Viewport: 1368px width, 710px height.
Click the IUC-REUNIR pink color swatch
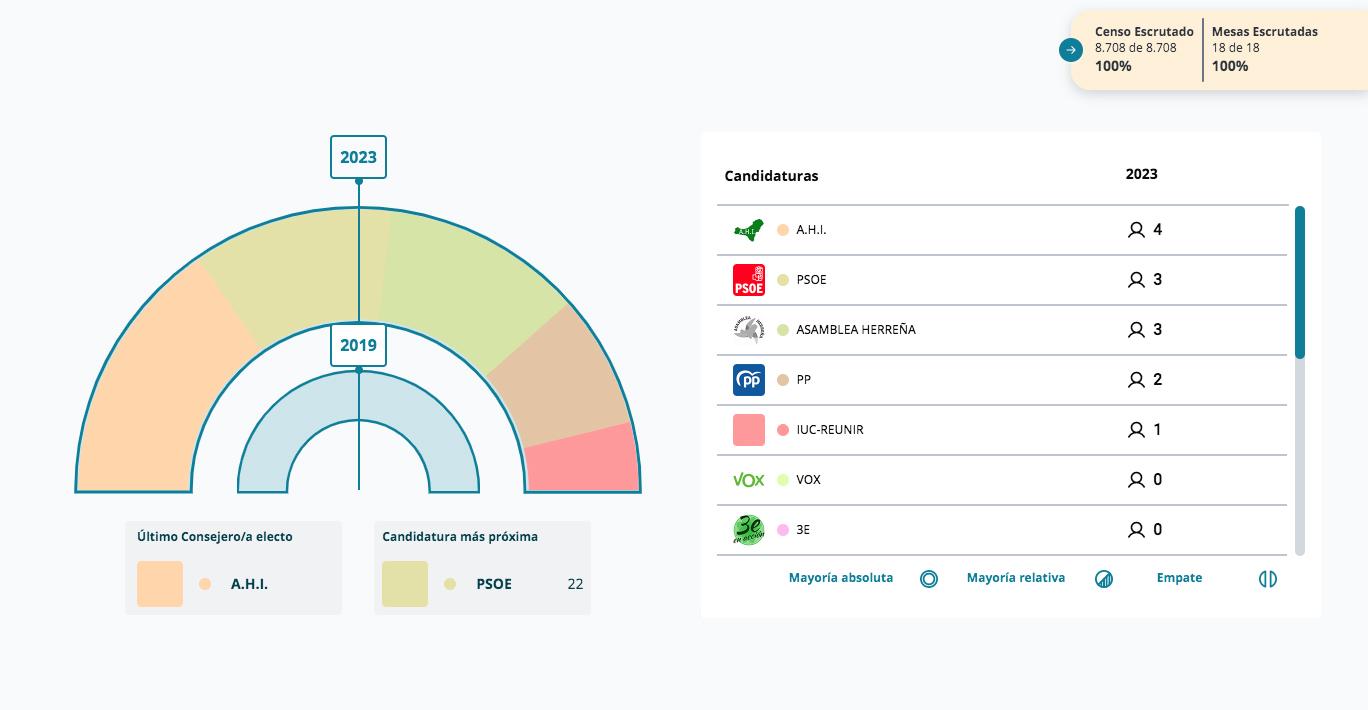tap(748, 430)
